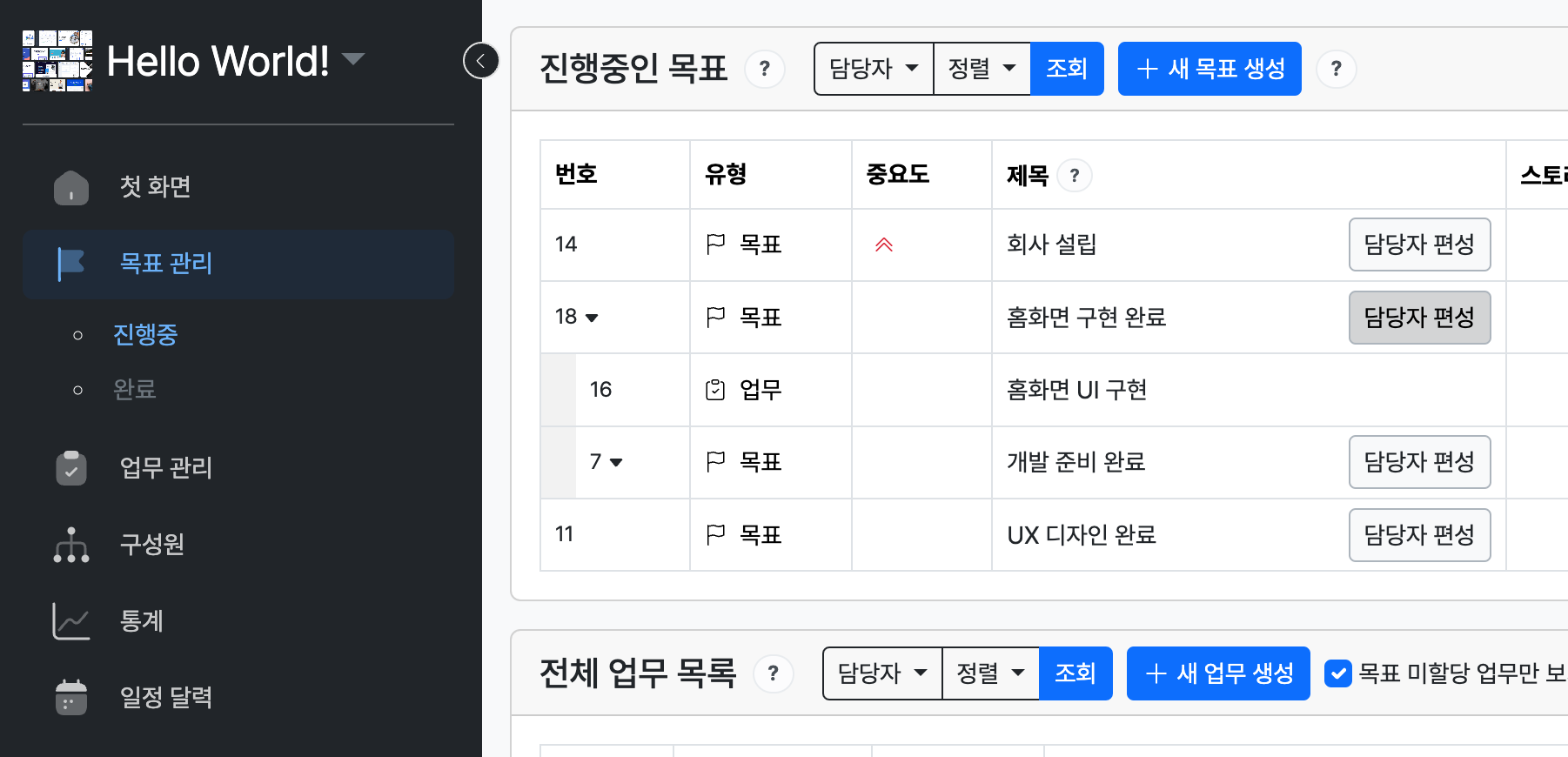Click 홈화면 UI 구현 task title
1568x757 pixels.
tap(1076, 390)
